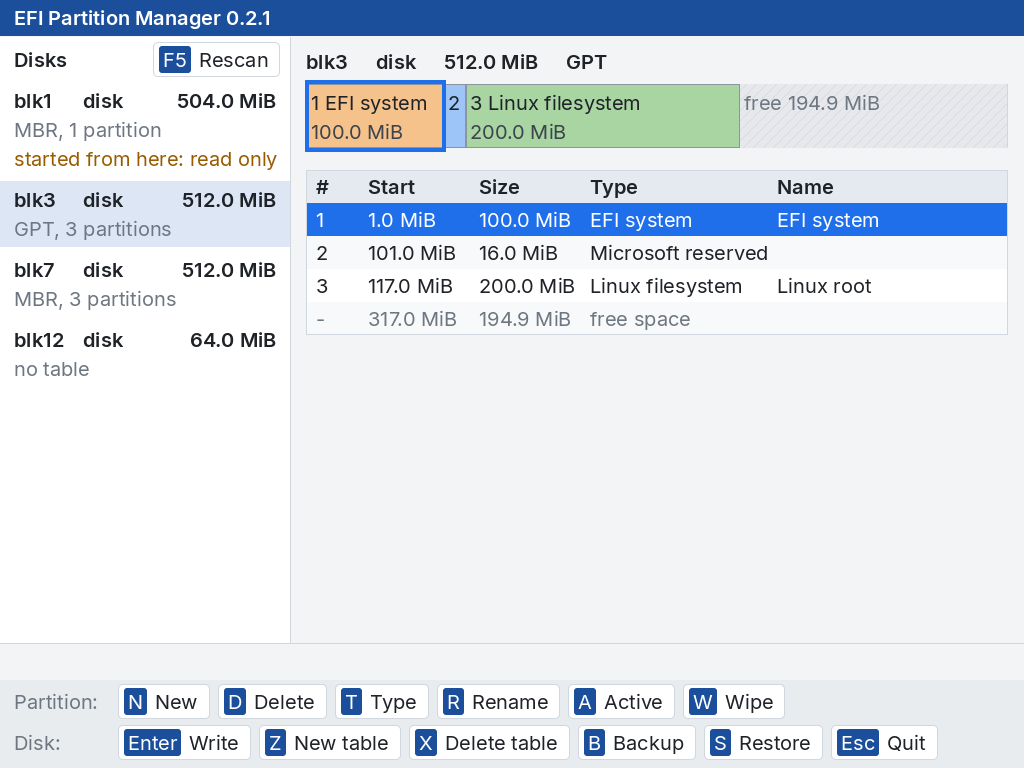Click the X Delete table button
The width and height of the screenshot is (1024, 768).
click(x=489, y=743)
